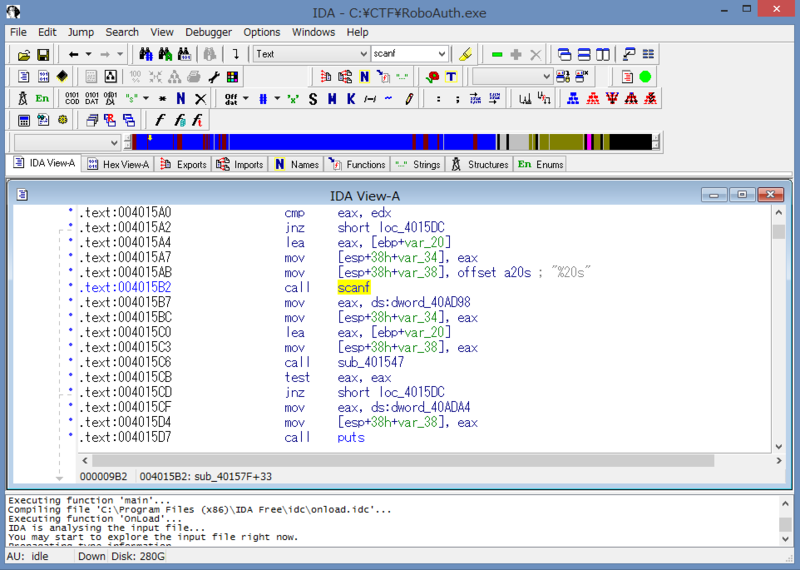The width and height of the screenshot is (800, 570).
Task: Click the colors palette grid icon
Action: coord(233,77)
